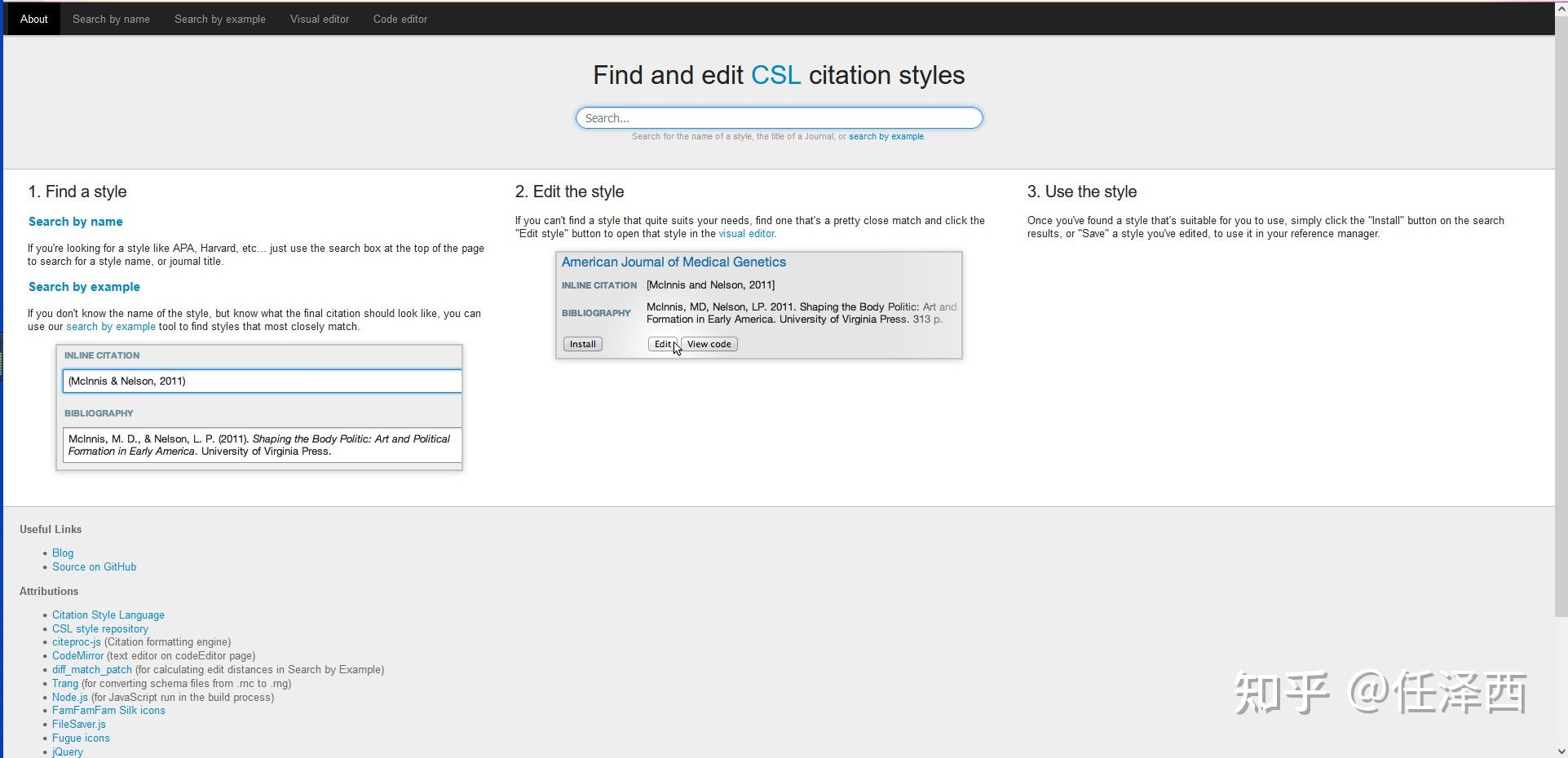Open CSL style repository link
The image size is (1568, 758).
pos(100,629)
